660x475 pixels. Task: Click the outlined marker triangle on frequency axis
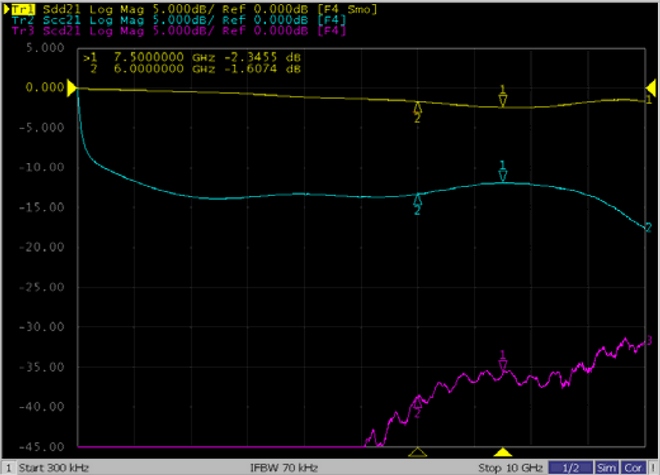point(418,453)
